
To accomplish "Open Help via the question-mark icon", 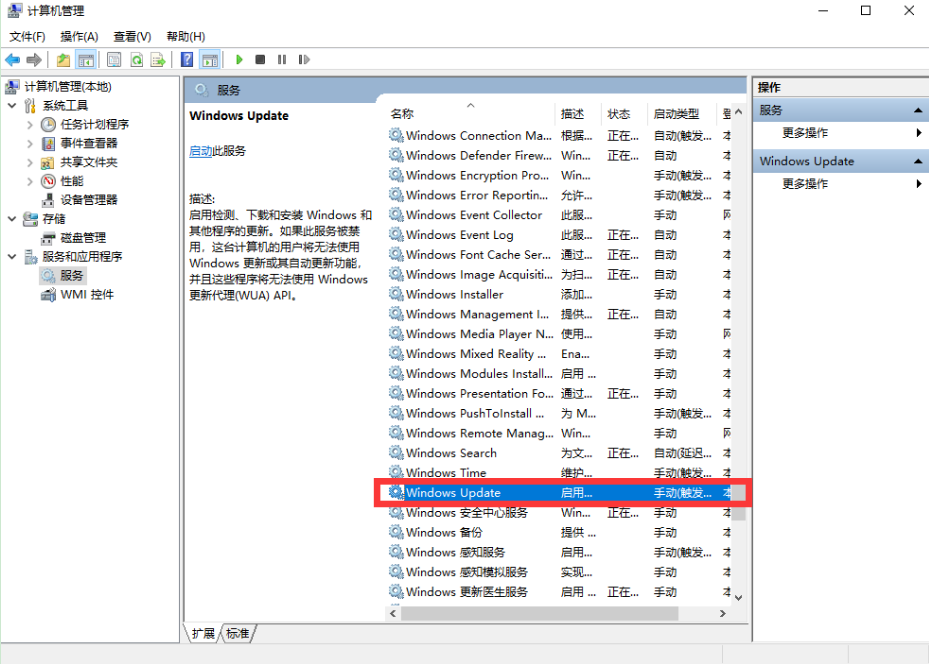I will click(187, 60).
